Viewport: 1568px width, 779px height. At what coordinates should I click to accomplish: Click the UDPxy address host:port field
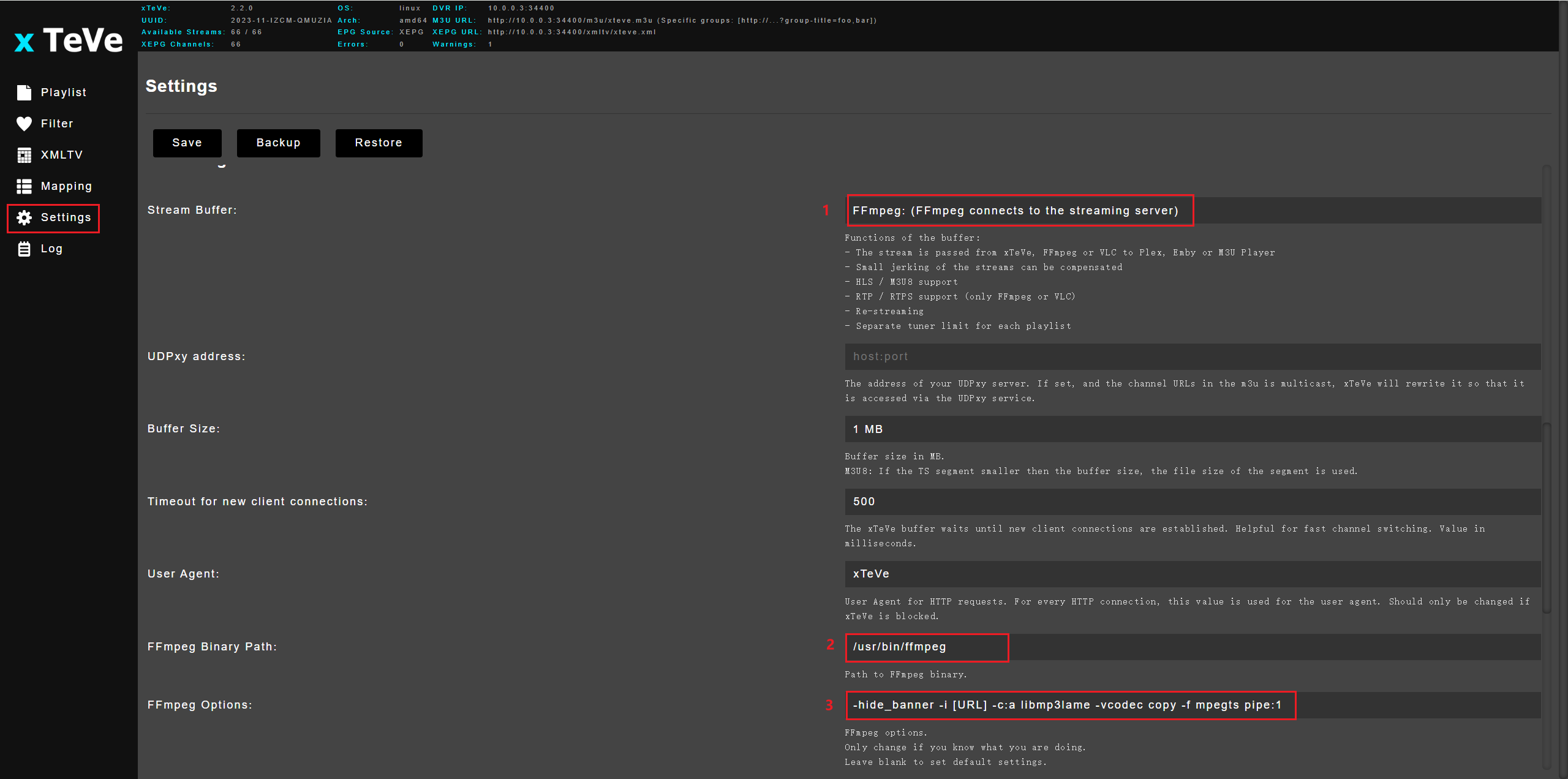(1192, 356)
